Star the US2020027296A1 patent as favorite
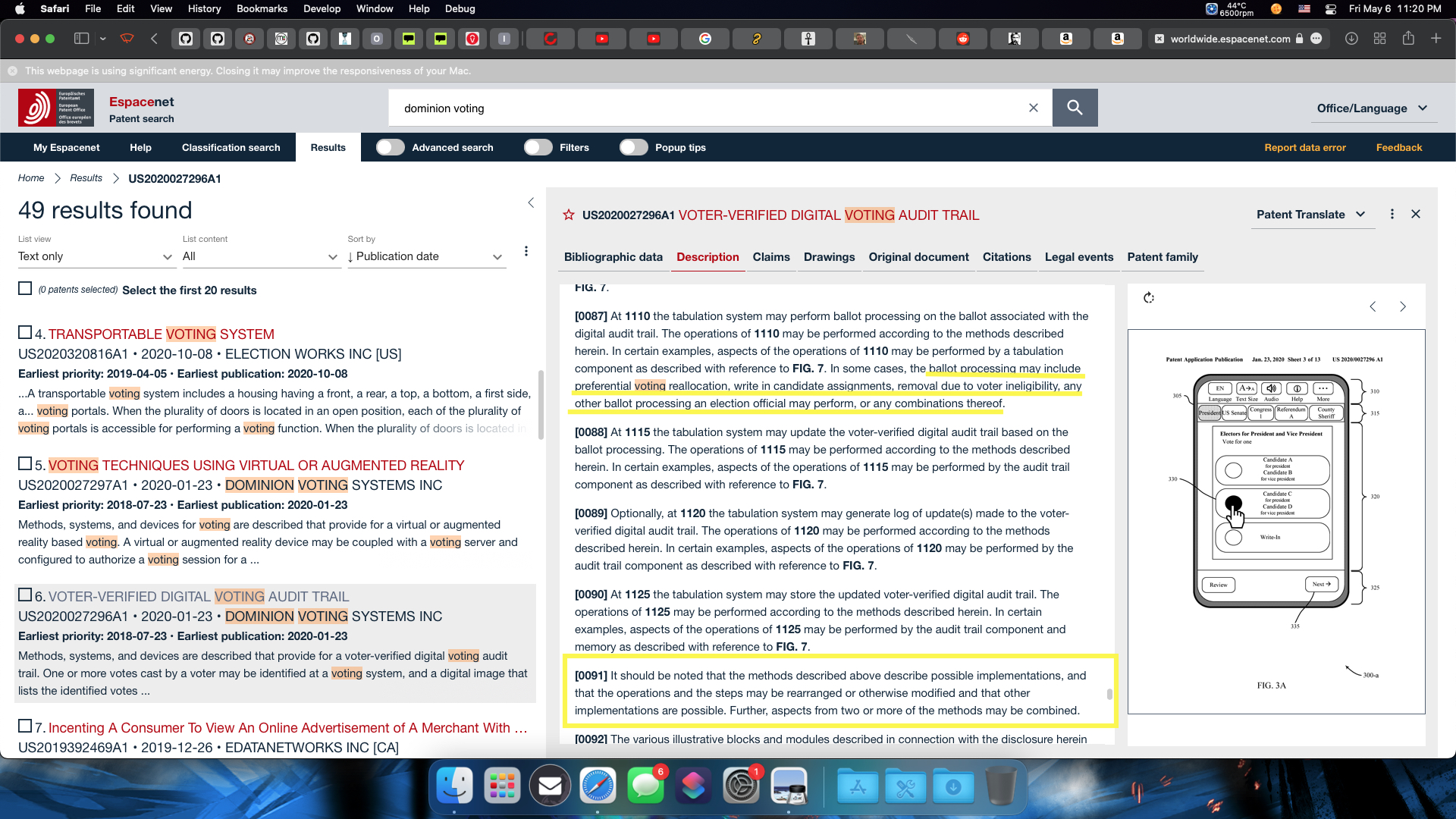The height and width of the screenshot is (819, 1456). click(569, 215)
